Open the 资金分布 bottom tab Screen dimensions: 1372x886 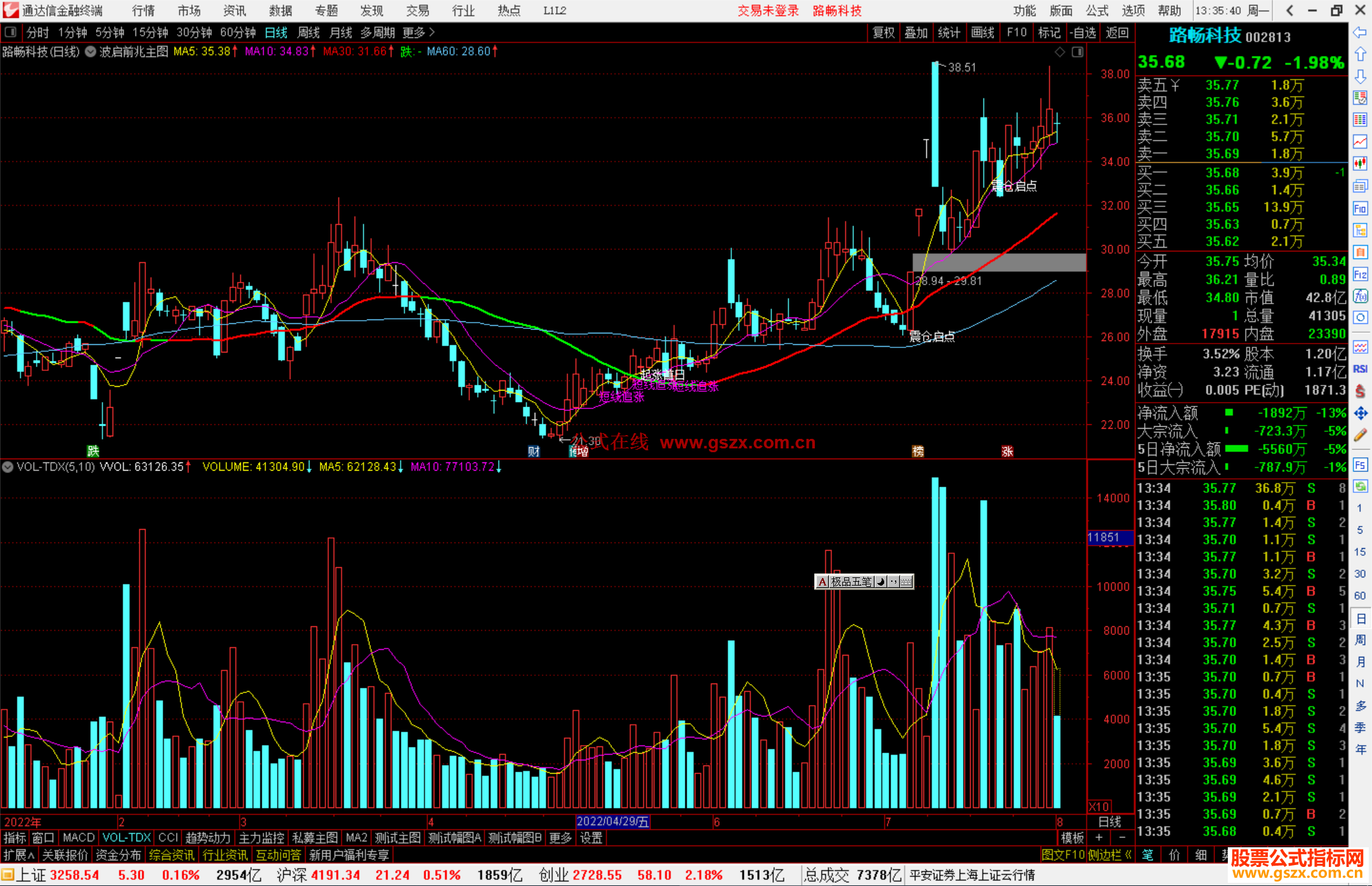pyautogui.click(x=118, y=855)
